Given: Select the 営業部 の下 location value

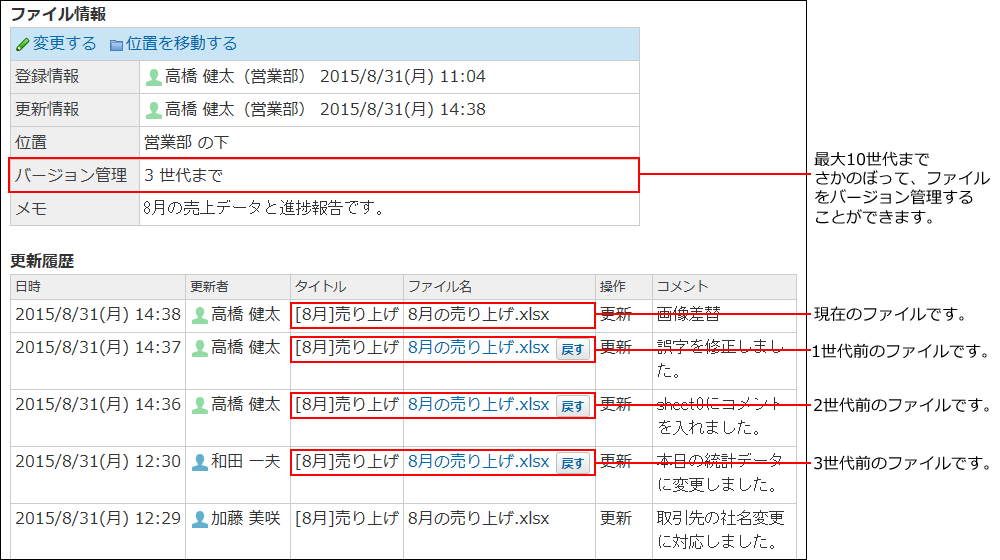Looking at the screenshot, I should (186, 142).
